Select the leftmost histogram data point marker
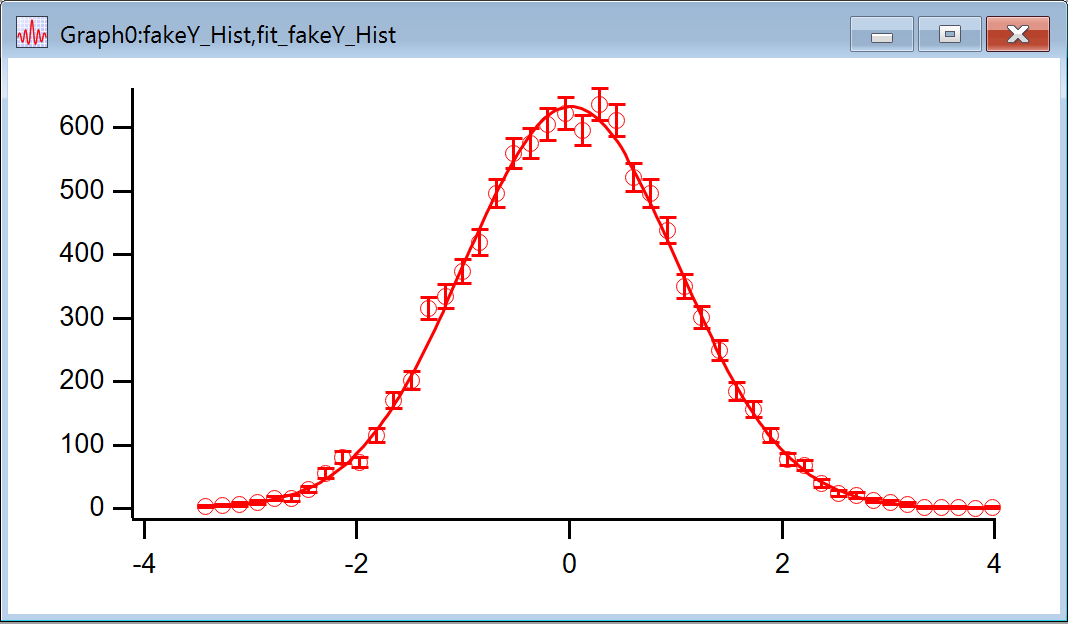 tap(205, 507)
